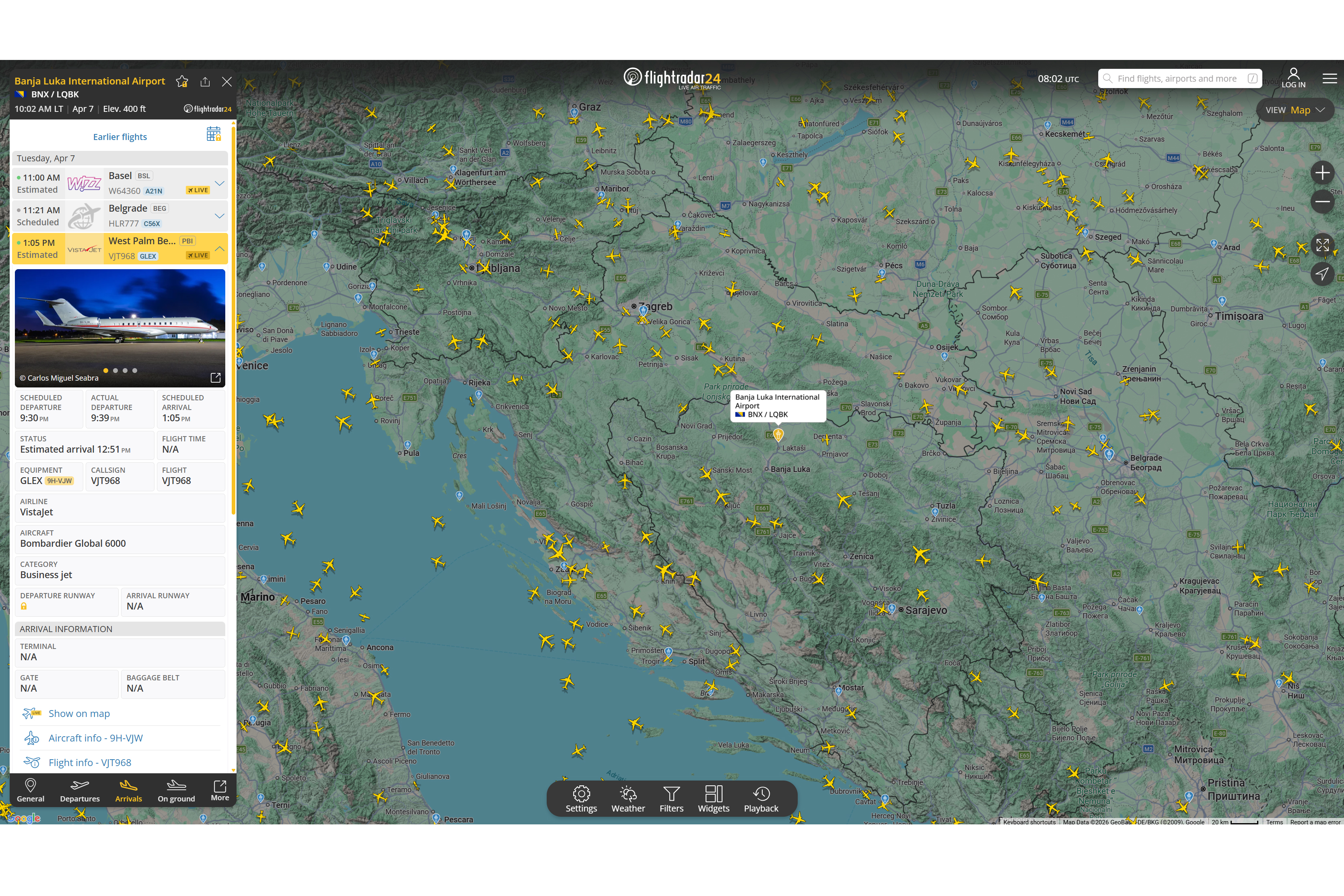The width and height of the screenshot is (1344, 896).
Task: Switch to the General tab
Action: pyautogui.click(x=30, y=791)
